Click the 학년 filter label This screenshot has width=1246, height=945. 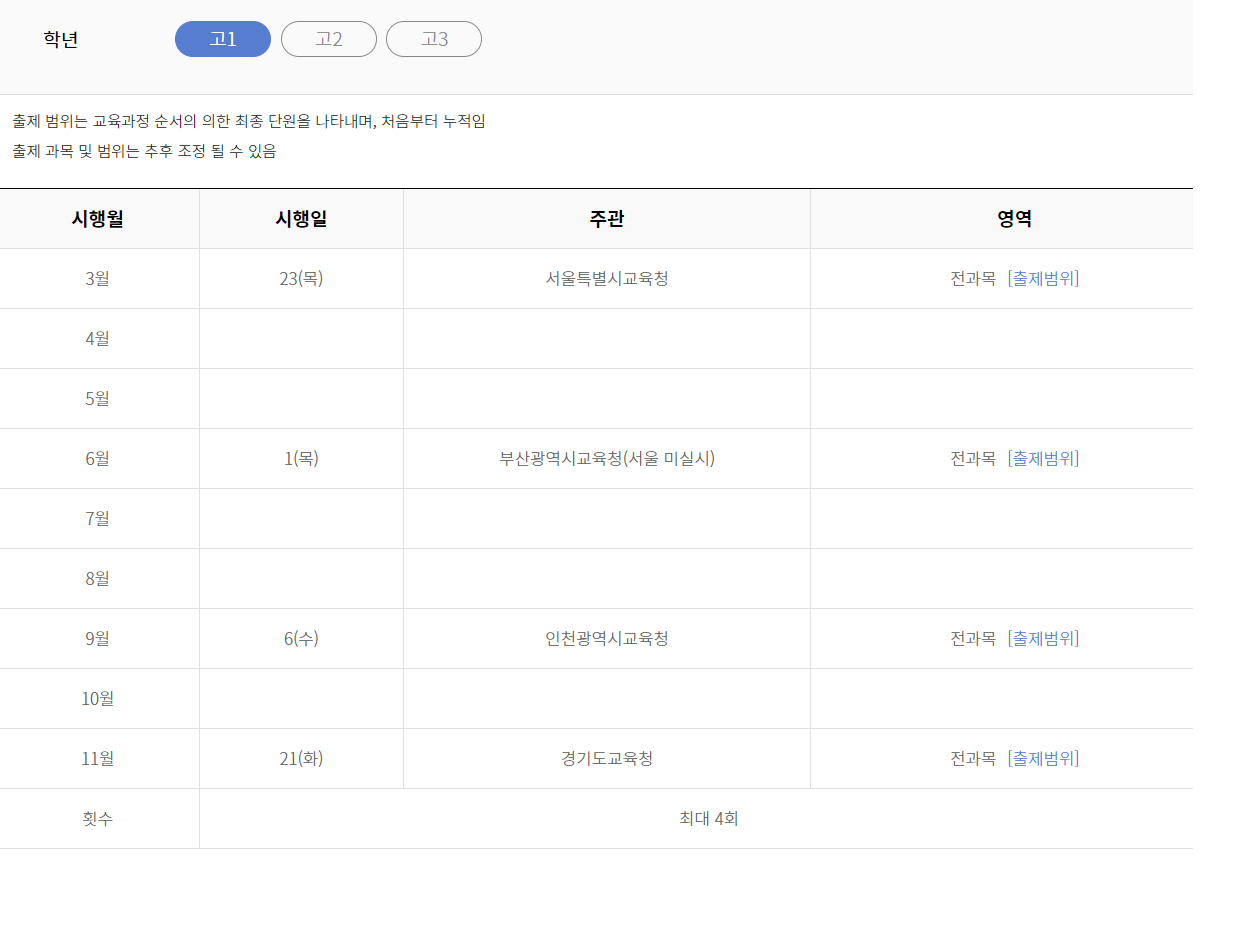point(61,40)
